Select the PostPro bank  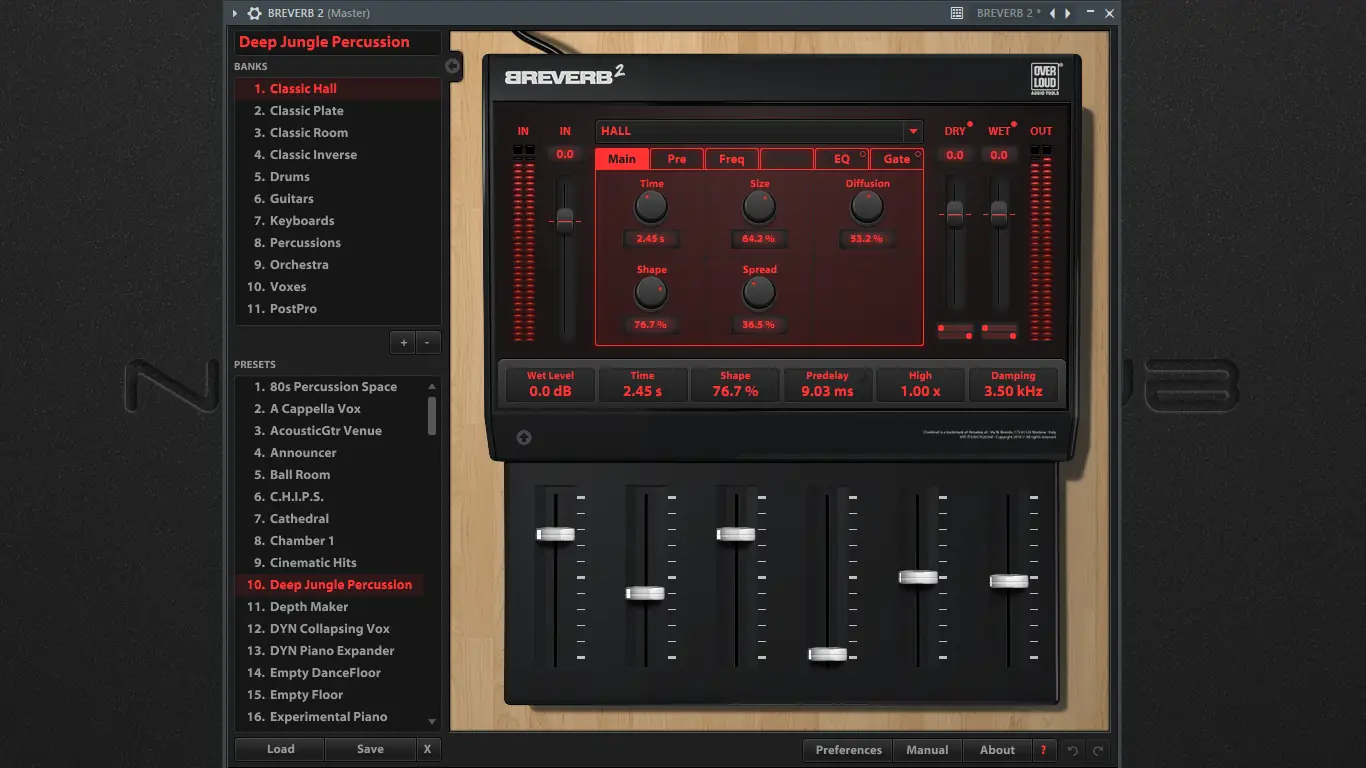tap(338, 309)
